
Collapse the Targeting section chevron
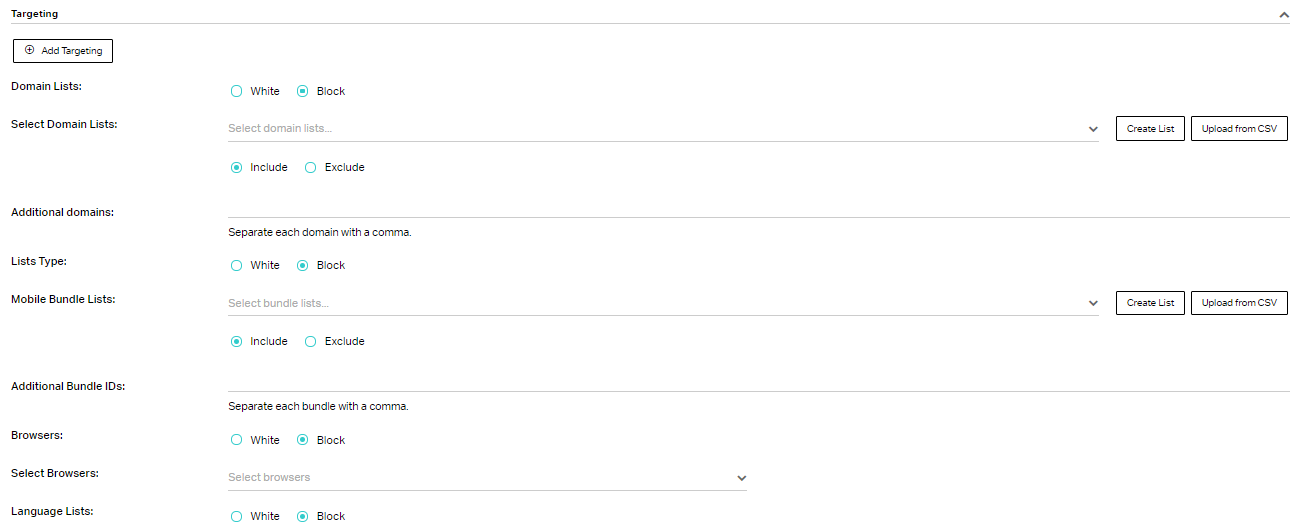click(1283, 15)
